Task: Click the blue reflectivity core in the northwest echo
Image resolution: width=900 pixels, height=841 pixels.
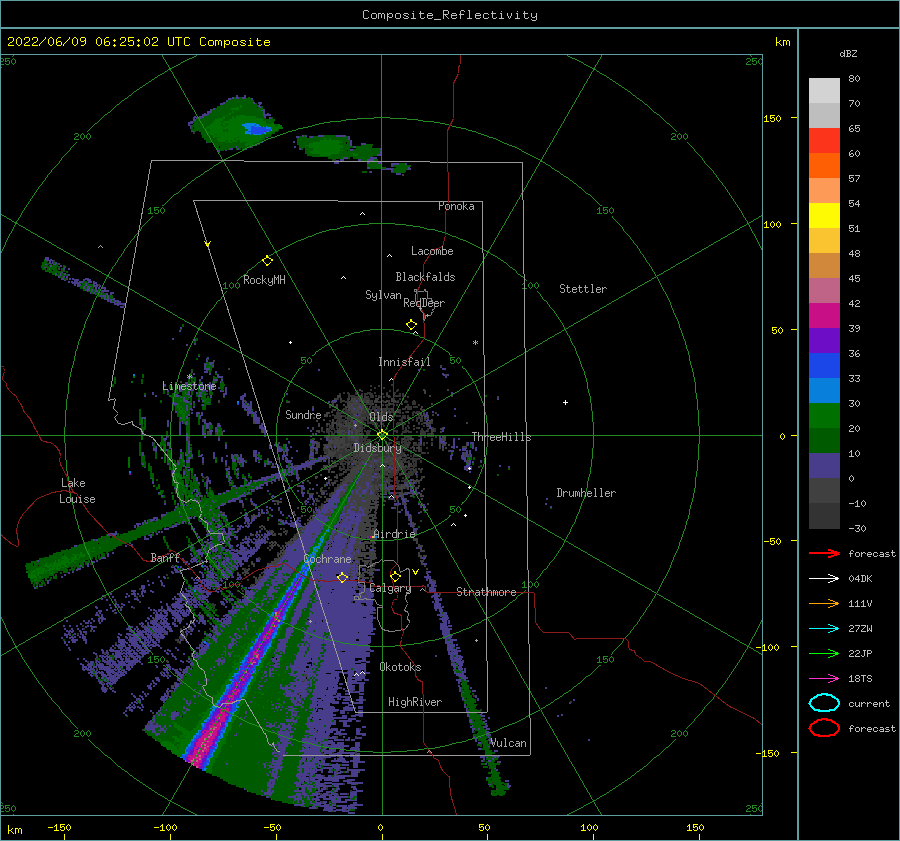Action: [257, 129]
